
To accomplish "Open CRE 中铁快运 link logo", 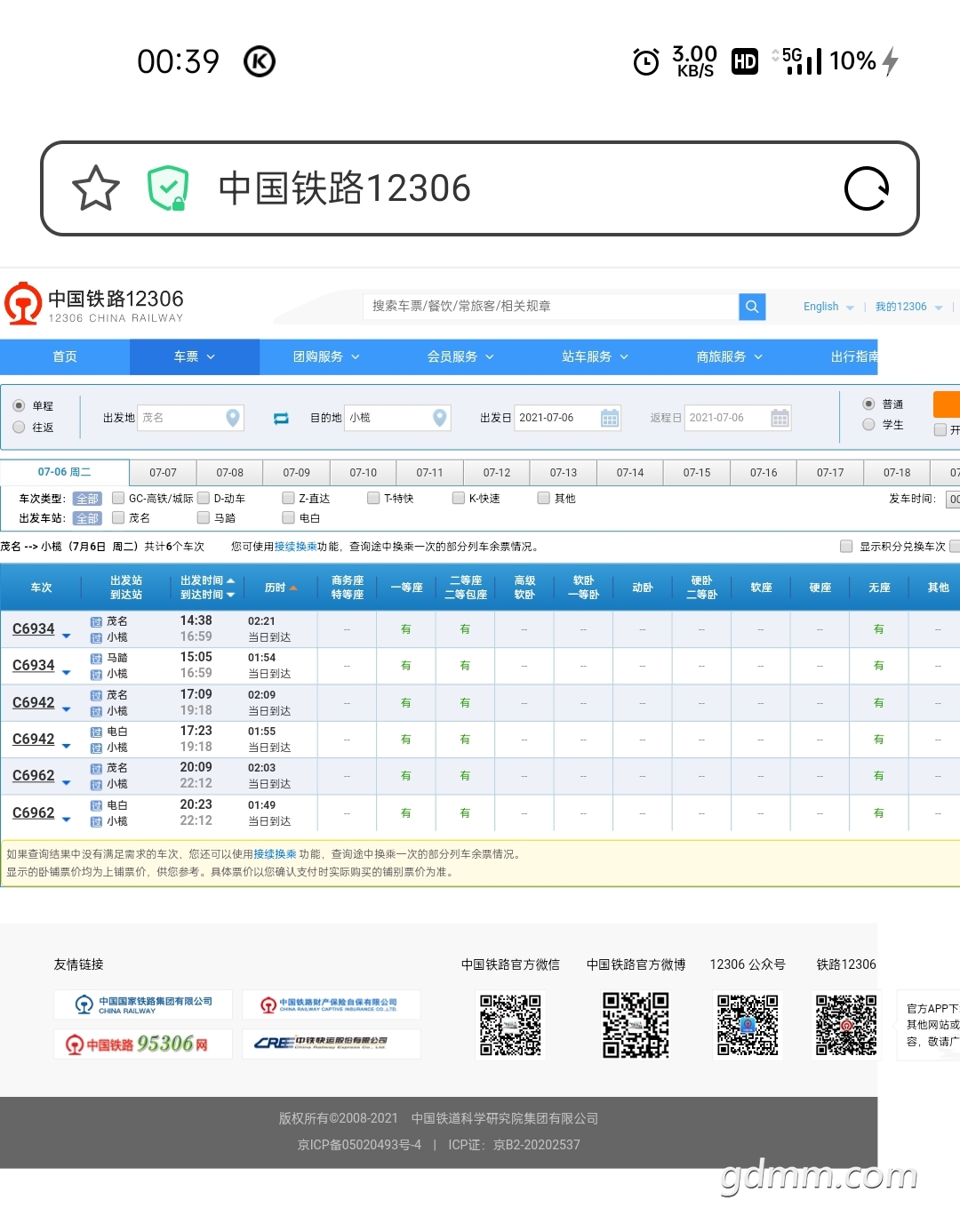I will click(331, 1044).
